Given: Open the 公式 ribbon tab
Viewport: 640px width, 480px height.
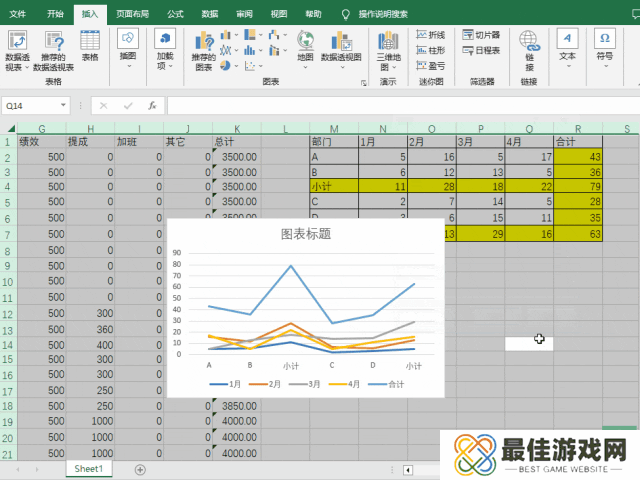Looking at the screenshot, I should 175,15.
